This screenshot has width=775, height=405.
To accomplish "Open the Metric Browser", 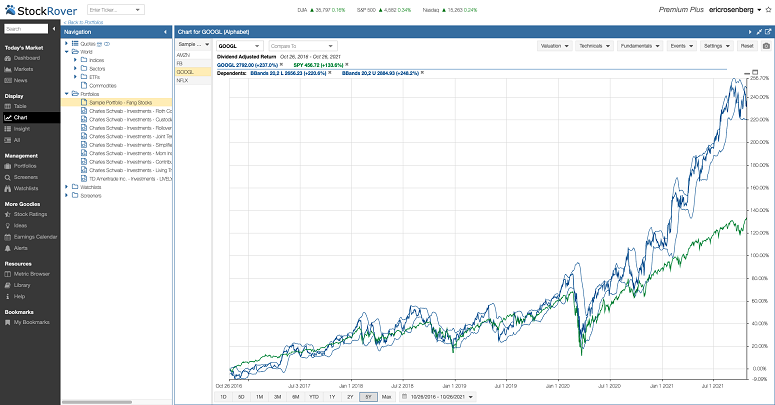I will point(27,274).
